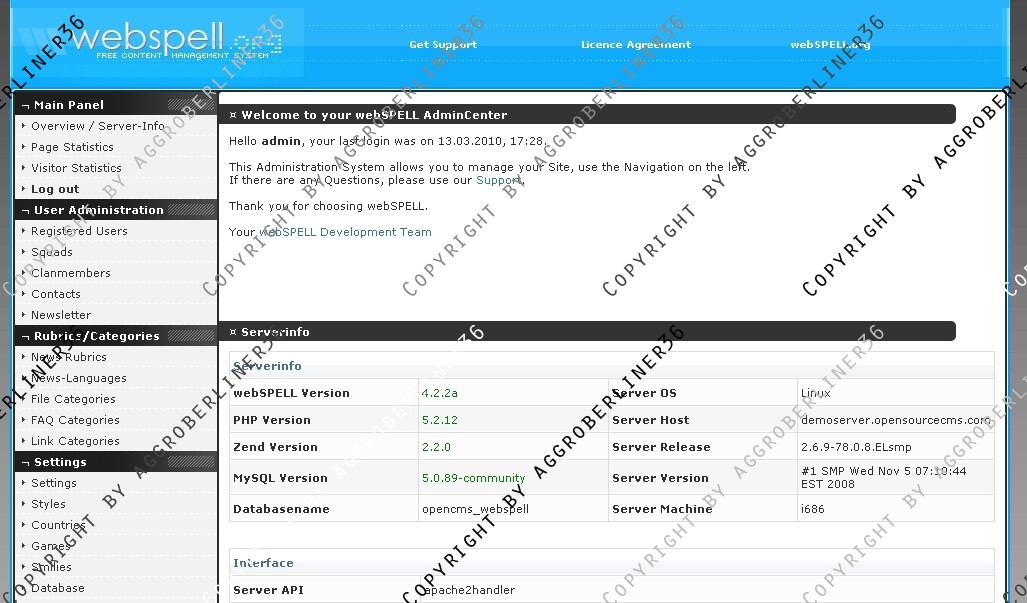
Task: Click MySQL version 5.0.89-community
Action: pyautogui.click(x=474, y=478)
